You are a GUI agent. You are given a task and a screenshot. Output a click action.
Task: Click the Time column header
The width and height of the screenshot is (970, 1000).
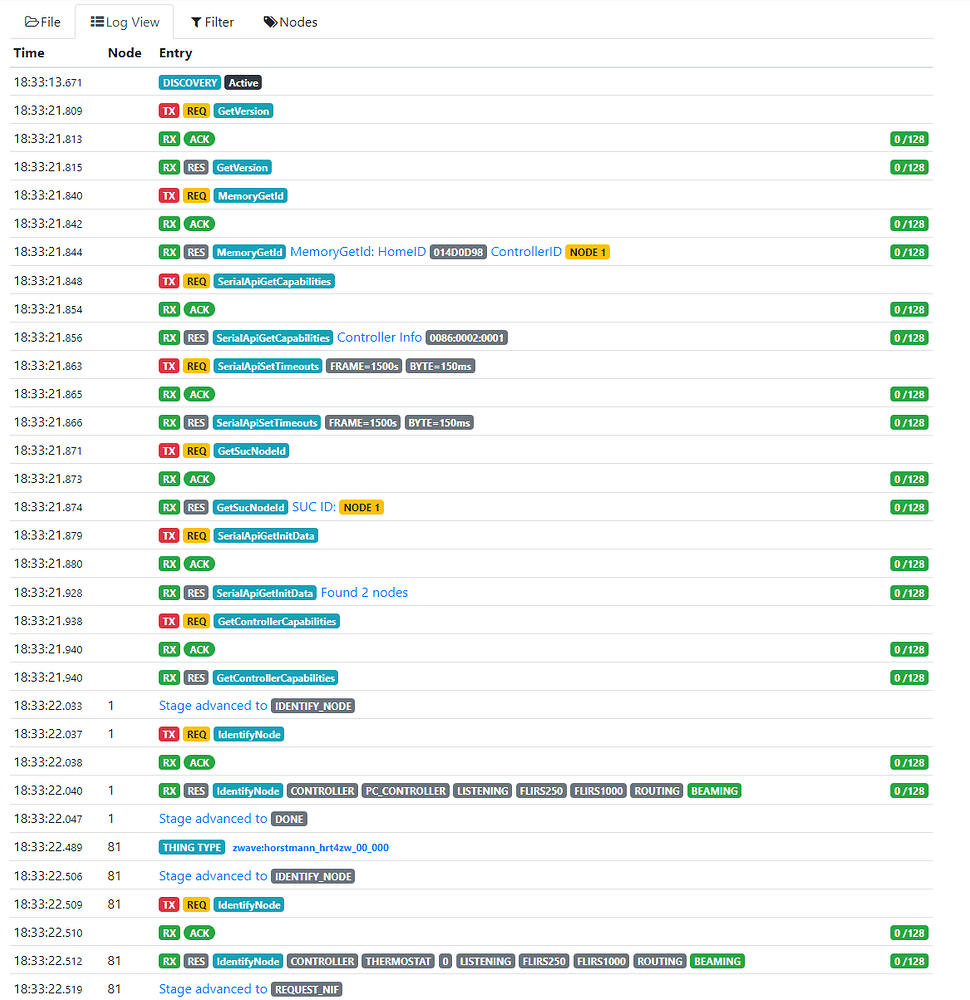tap(28, 52)
